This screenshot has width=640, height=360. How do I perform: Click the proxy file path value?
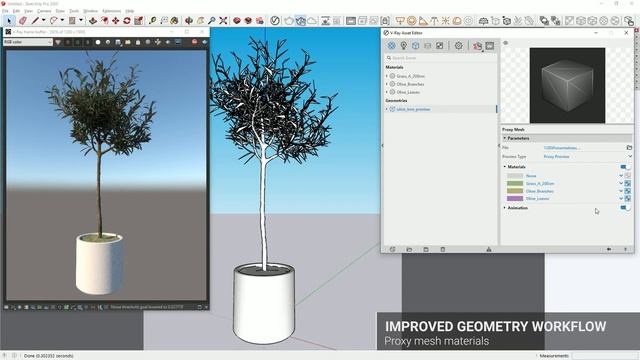[x=562, y=148]
